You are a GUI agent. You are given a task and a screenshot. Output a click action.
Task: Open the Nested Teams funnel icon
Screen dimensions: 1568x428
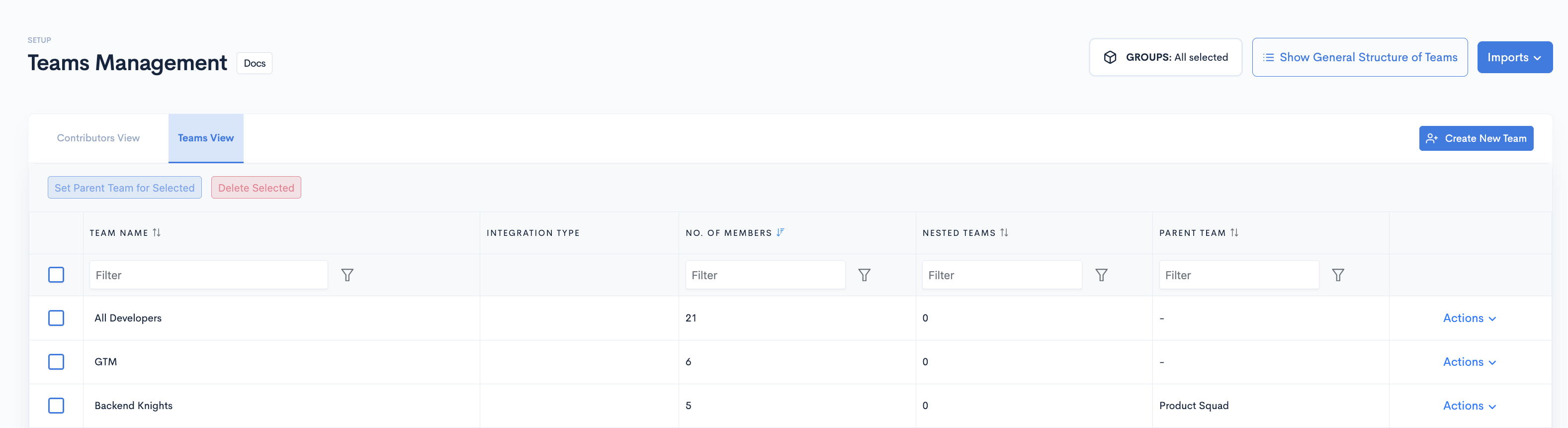[x=1101, y=275]
